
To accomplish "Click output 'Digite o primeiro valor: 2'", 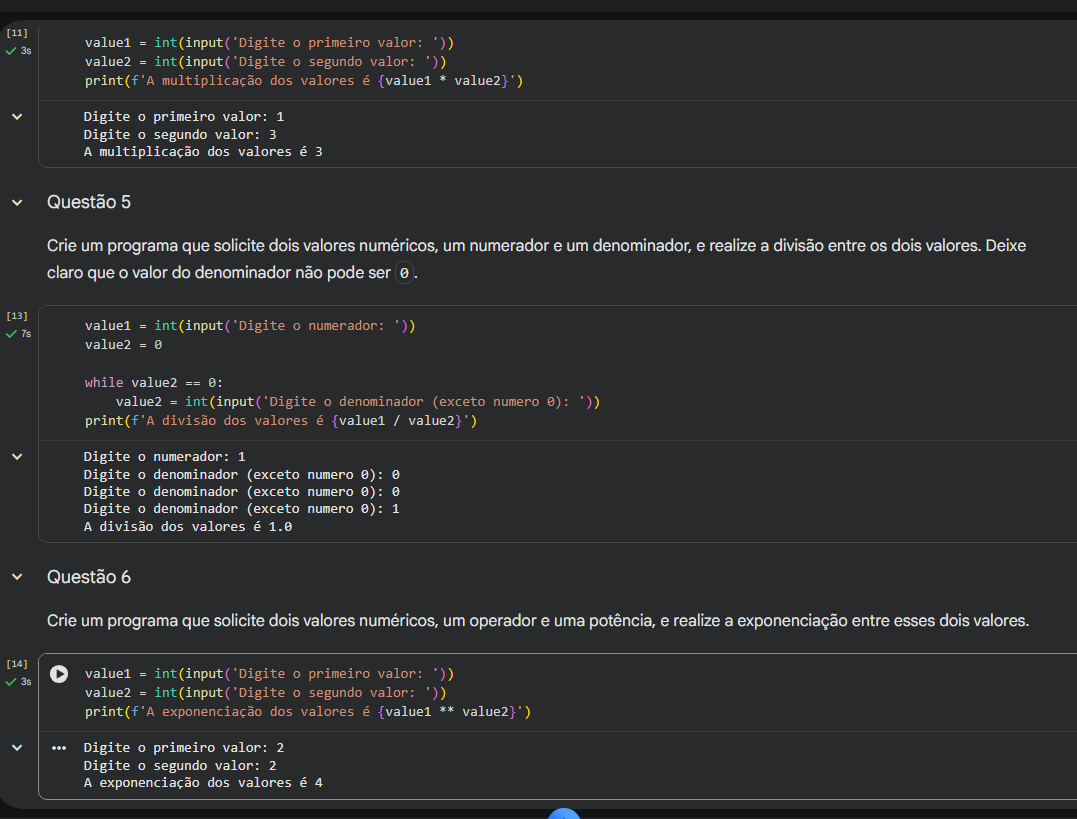I will coord(184,748).
